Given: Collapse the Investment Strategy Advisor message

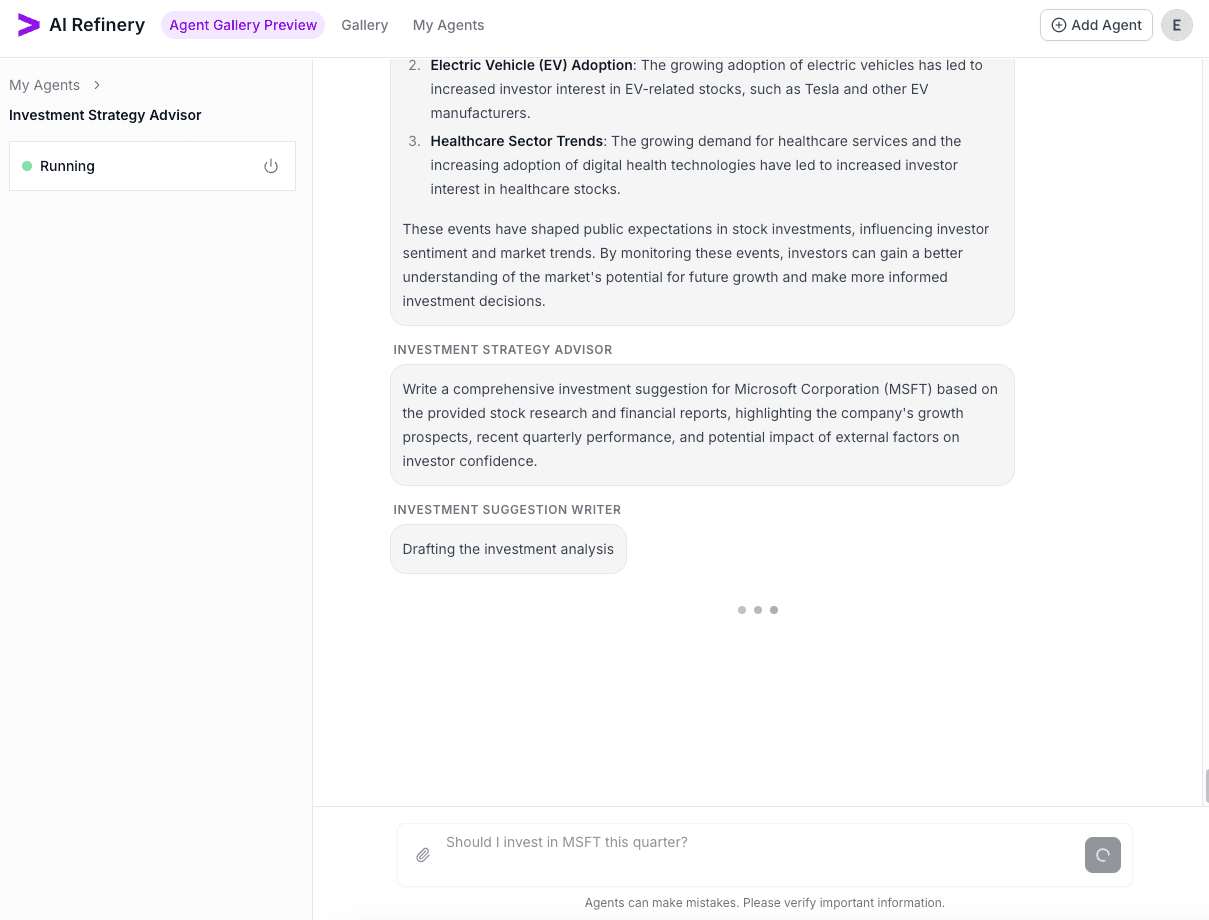Looking at the screenshot, I should tap(702, 424).
